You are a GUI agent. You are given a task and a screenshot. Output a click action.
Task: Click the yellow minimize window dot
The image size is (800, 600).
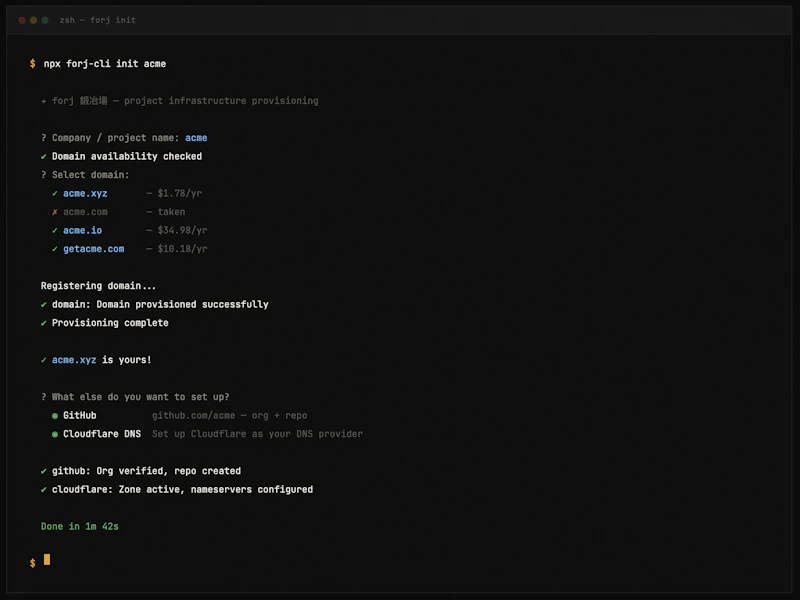tap(34, 20)
